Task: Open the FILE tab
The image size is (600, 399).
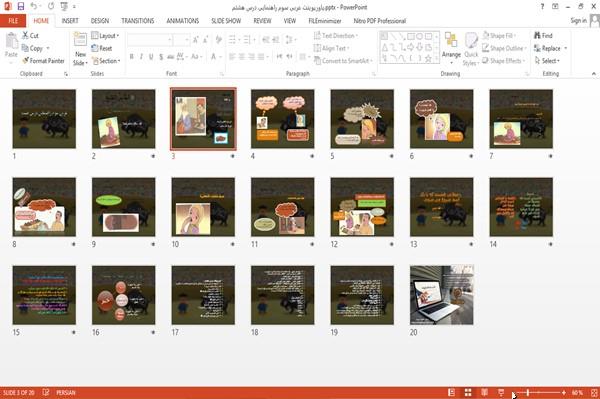Action: point(13,21)
